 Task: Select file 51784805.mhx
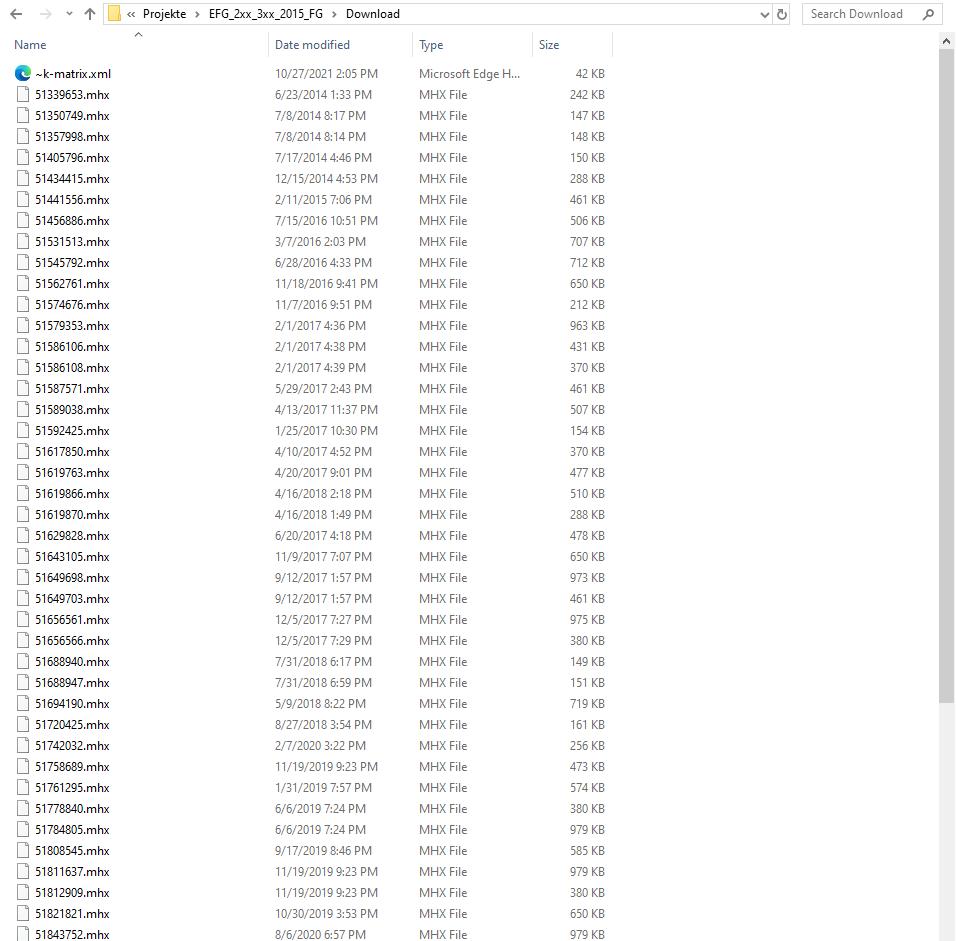coord(72,830)
